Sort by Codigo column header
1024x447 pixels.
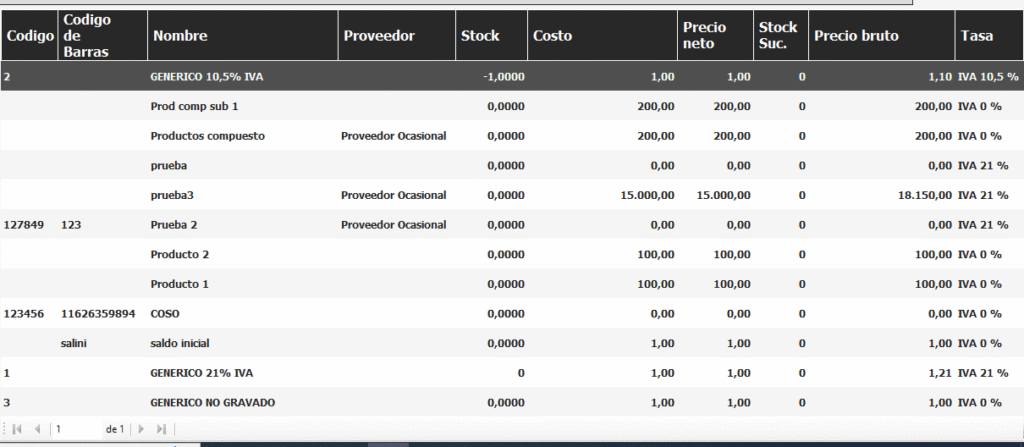pyautogui.click(x=29, y=36)
